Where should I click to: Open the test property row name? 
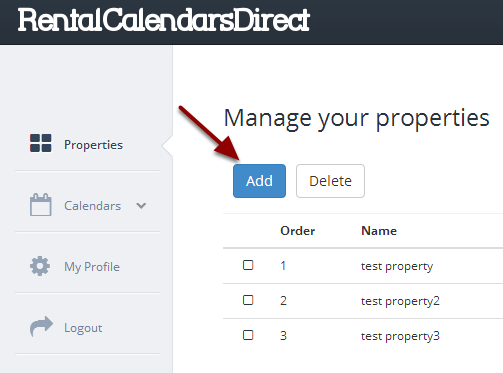click(x=397, y=267)
